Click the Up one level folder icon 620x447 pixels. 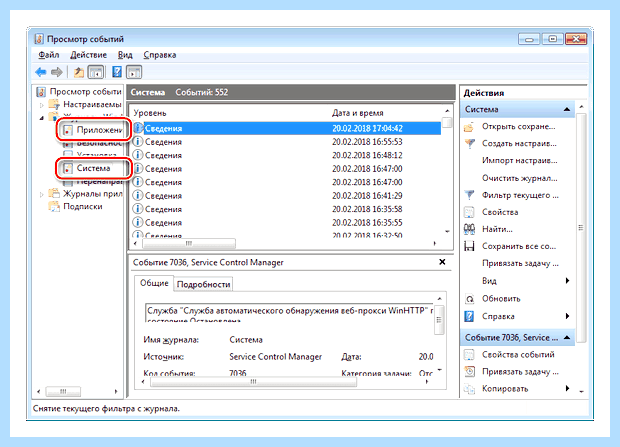[79, 72]
